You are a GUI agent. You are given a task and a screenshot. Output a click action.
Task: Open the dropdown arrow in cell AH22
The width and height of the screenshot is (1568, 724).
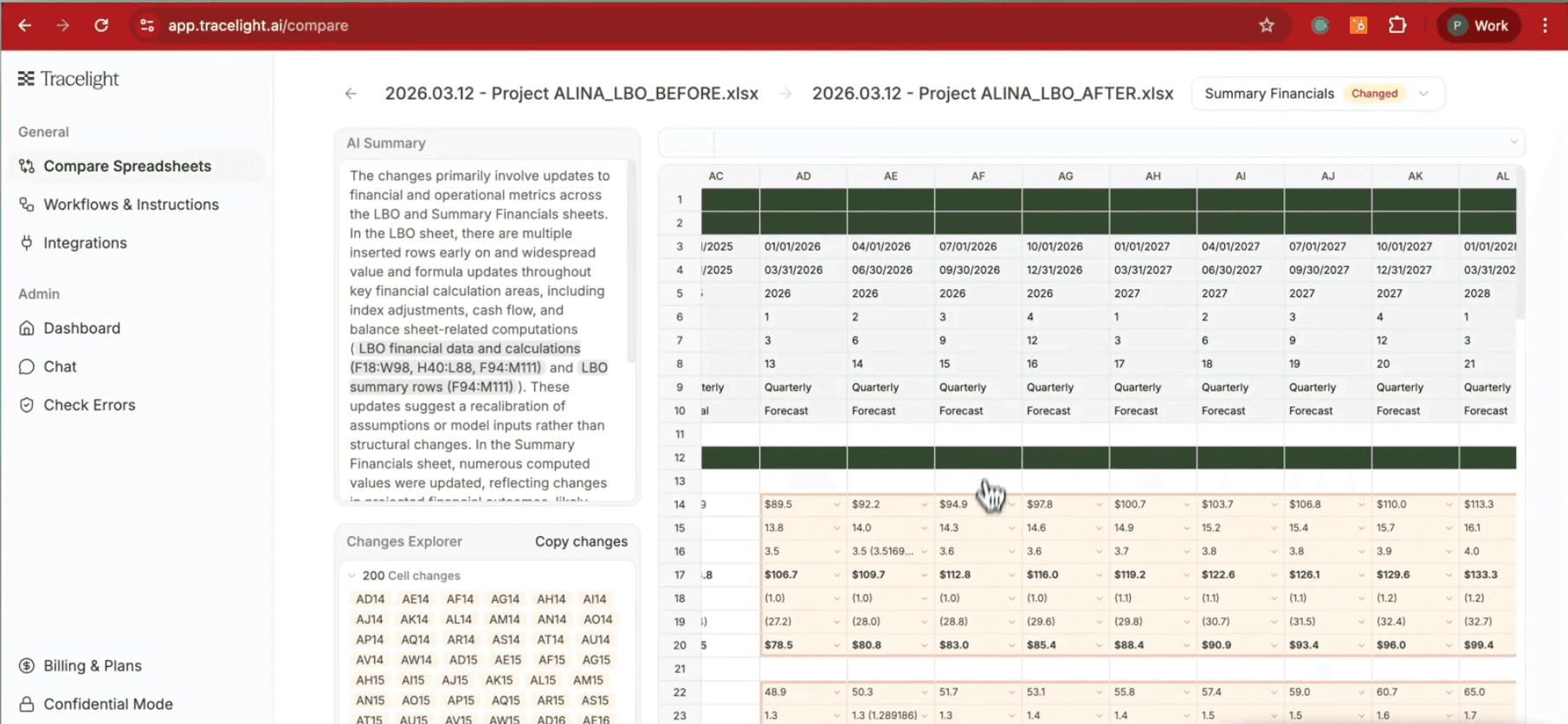click(1186, 693)
